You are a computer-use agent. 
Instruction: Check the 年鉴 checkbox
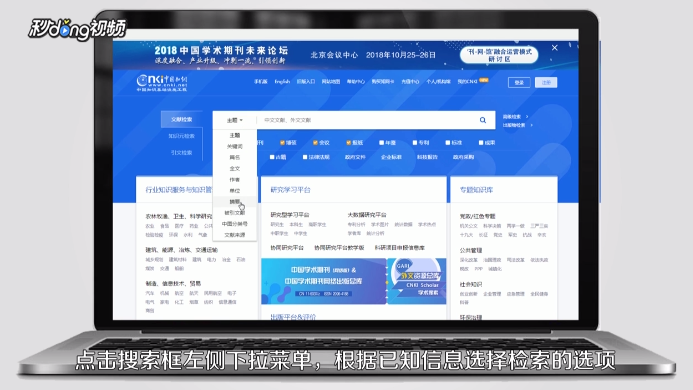click(x=381, y=143)
